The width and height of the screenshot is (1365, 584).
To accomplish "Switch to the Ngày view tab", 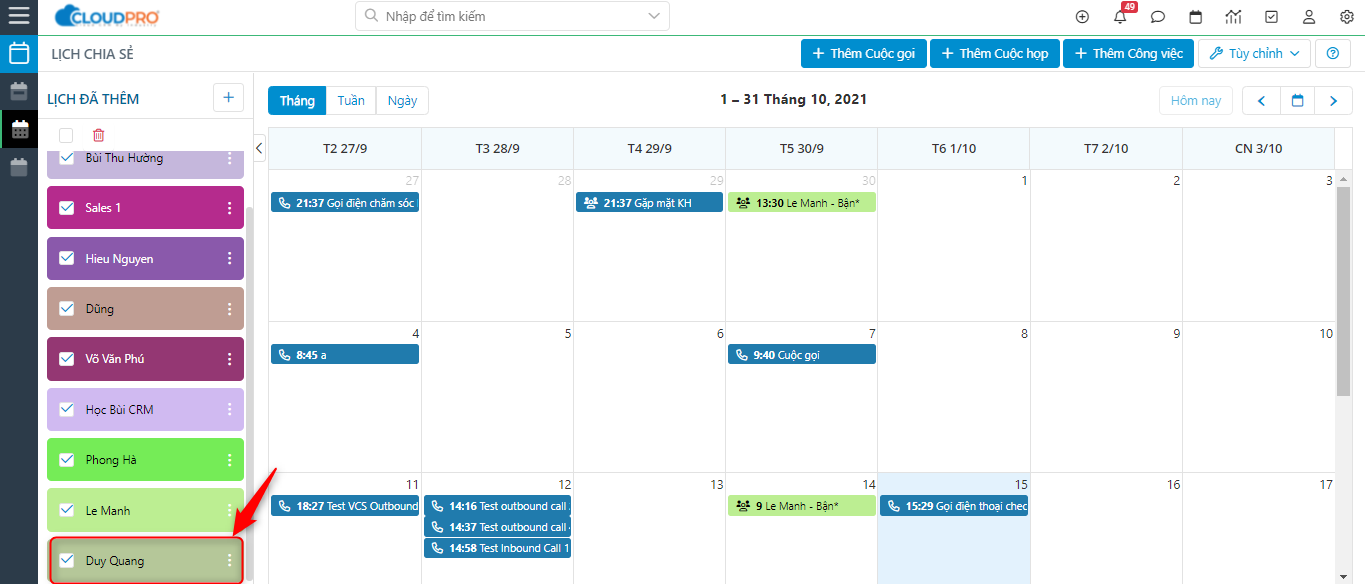I will (x=403, y=101).
